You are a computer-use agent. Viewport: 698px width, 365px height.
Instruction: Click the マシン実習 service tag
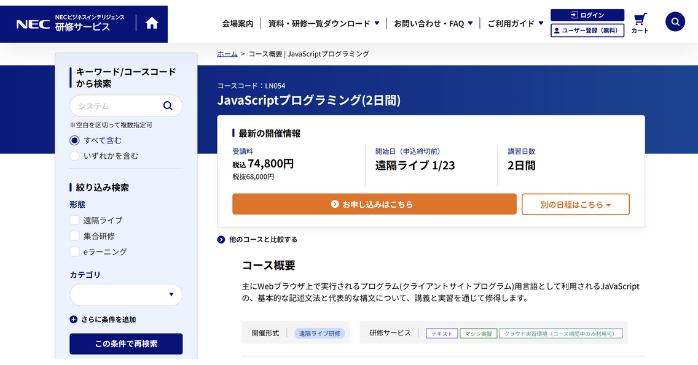click(x=479, y=333)
